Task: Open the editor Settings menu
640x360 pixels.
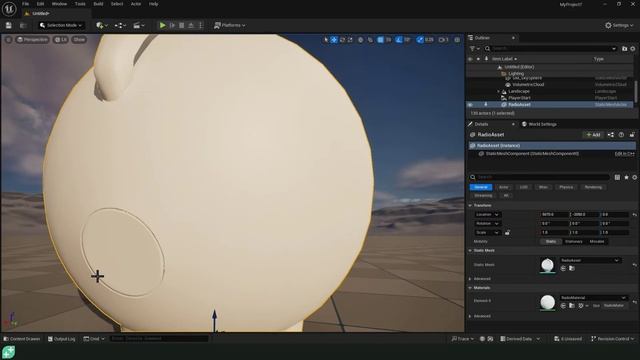Action: point(619,25)
